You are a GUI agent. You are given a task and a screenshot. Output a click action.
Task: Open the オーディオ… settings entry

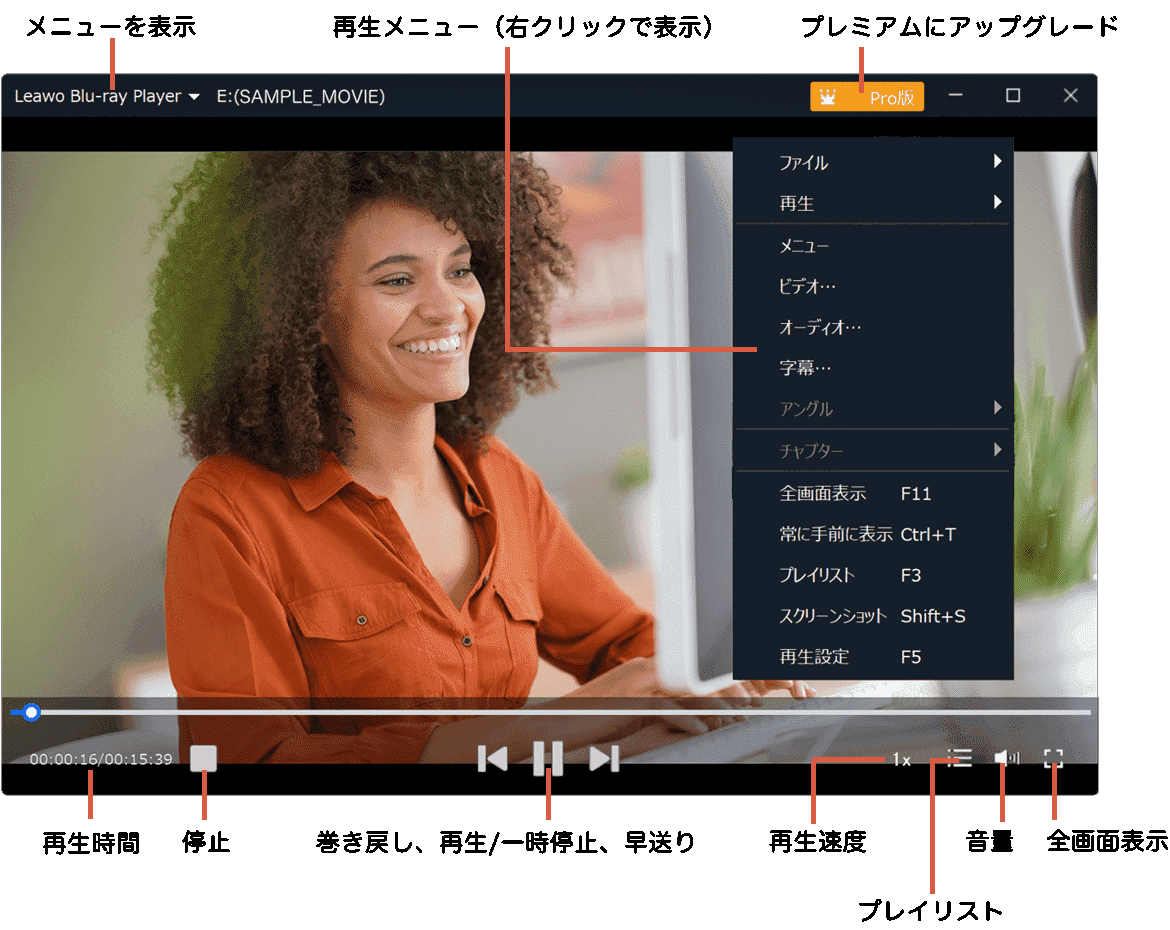pyautogui.click(x=819, y=327)
